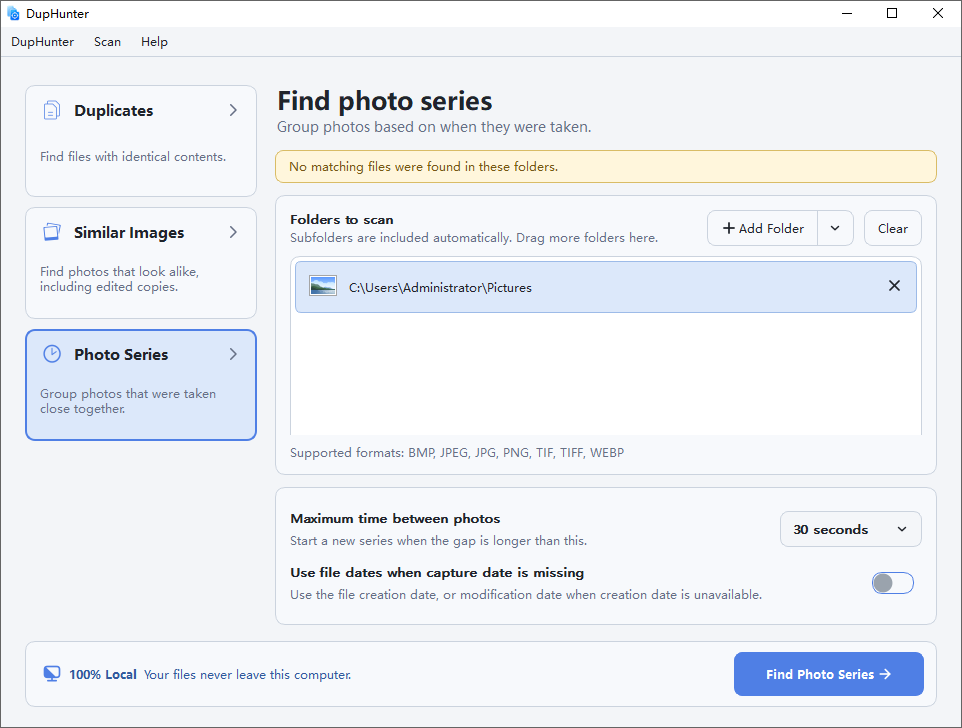
Task: Open the Help menu
Action: point(154,42)
